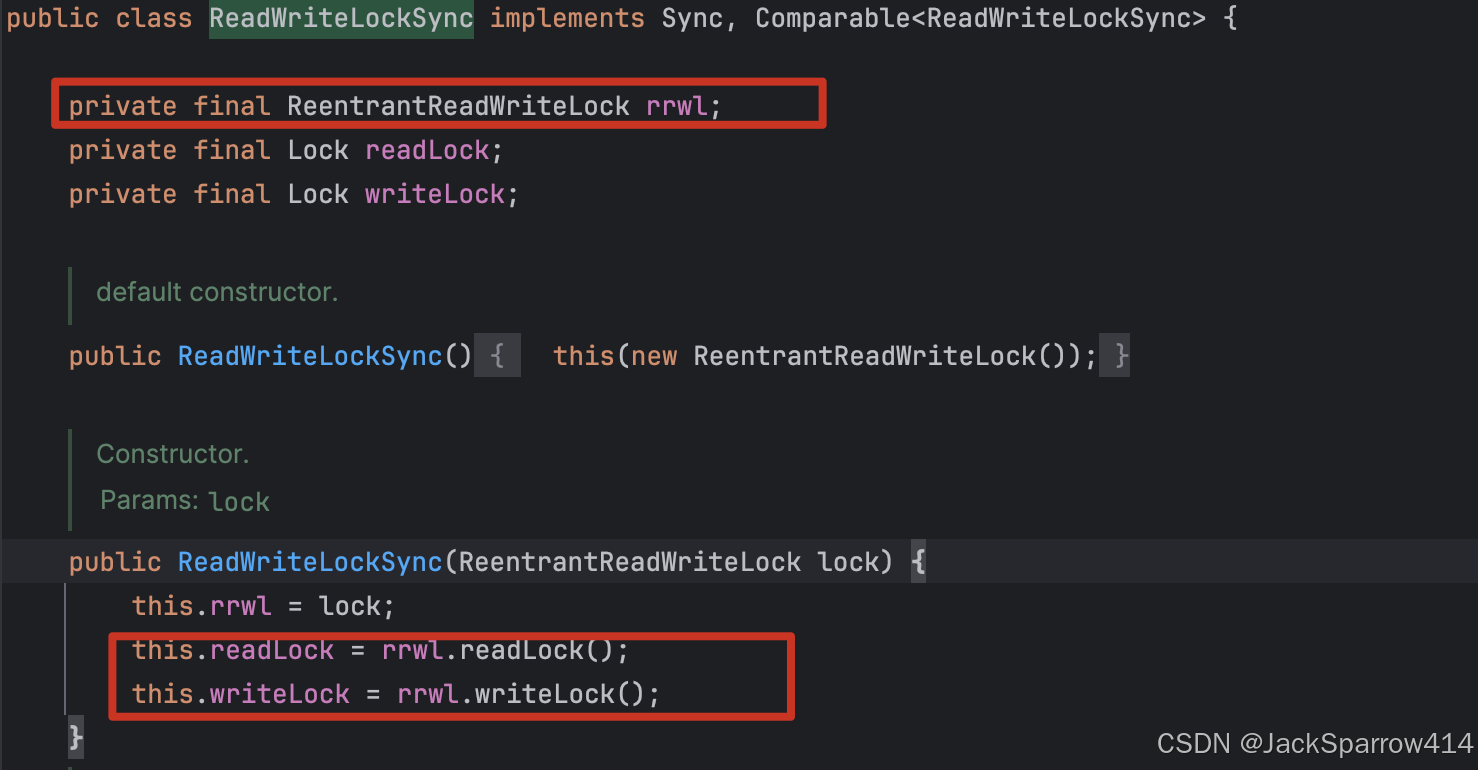Click the 'default constructor.' doc comment
1478x770 pixels.
click(x=217, y=292)
